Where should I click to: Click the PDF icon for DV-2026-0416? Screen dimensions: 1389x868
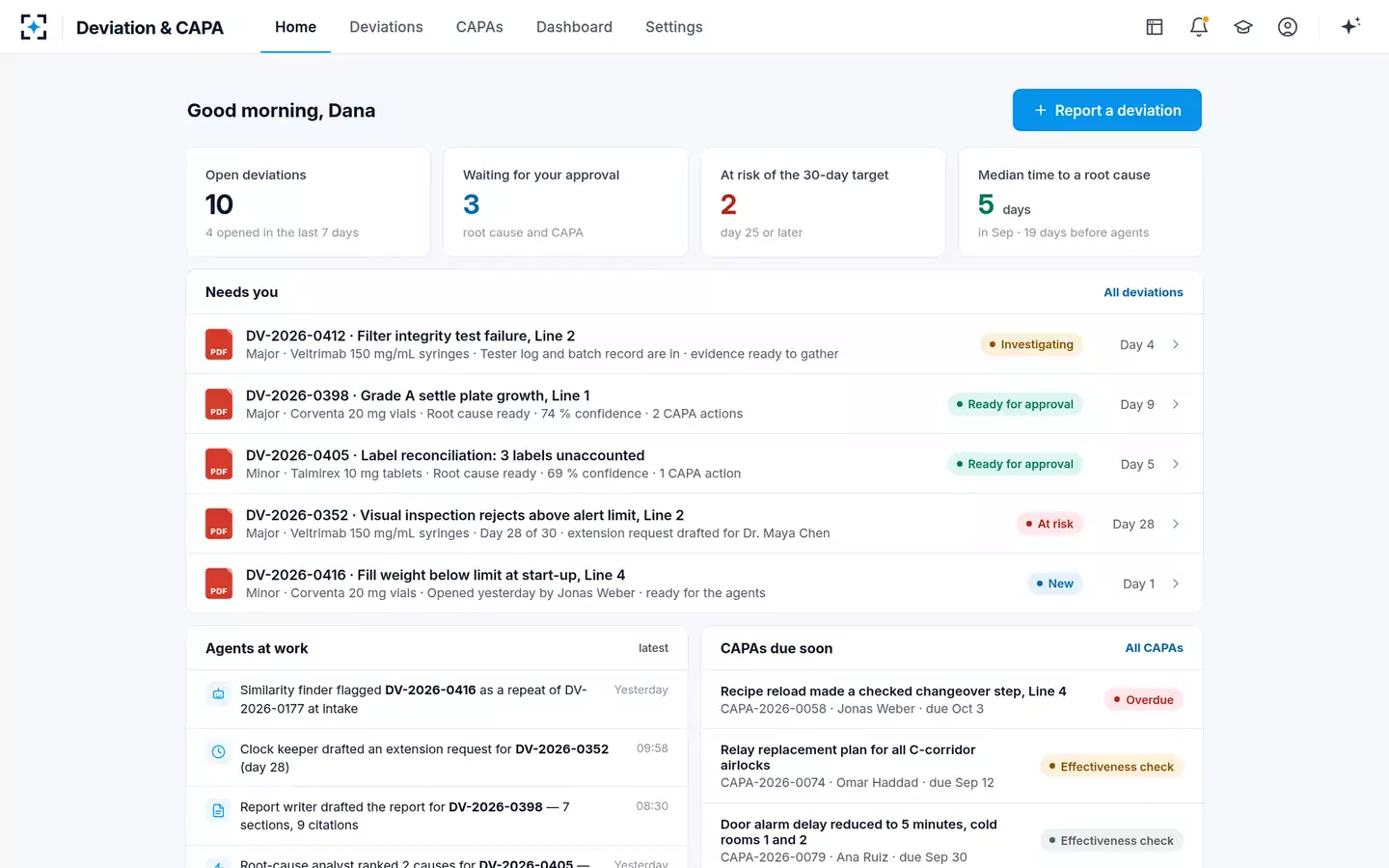coord(219,583)
